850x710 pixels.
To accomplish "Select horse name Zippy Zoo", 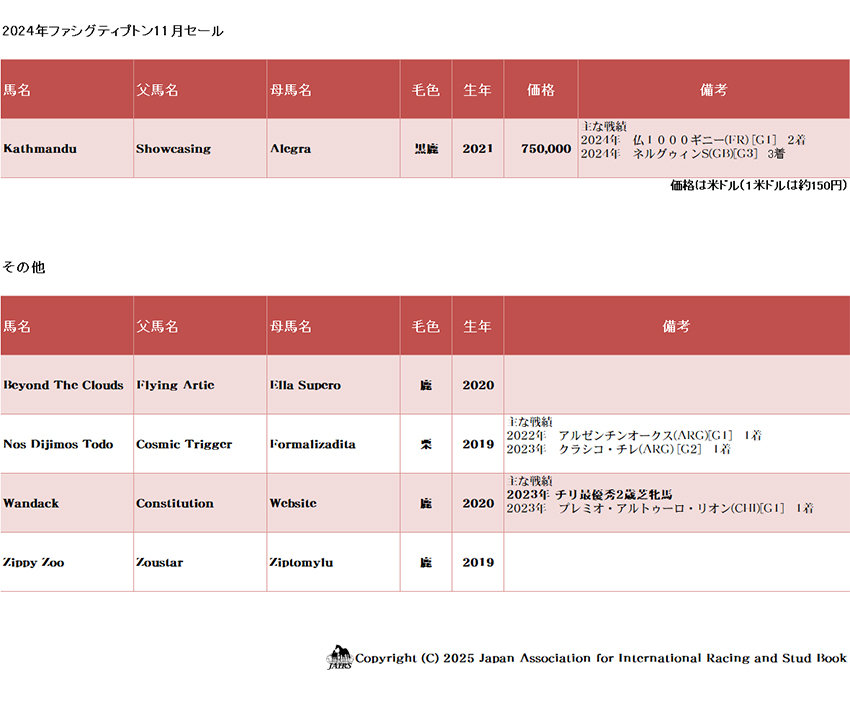I will [x=34, y=562].
